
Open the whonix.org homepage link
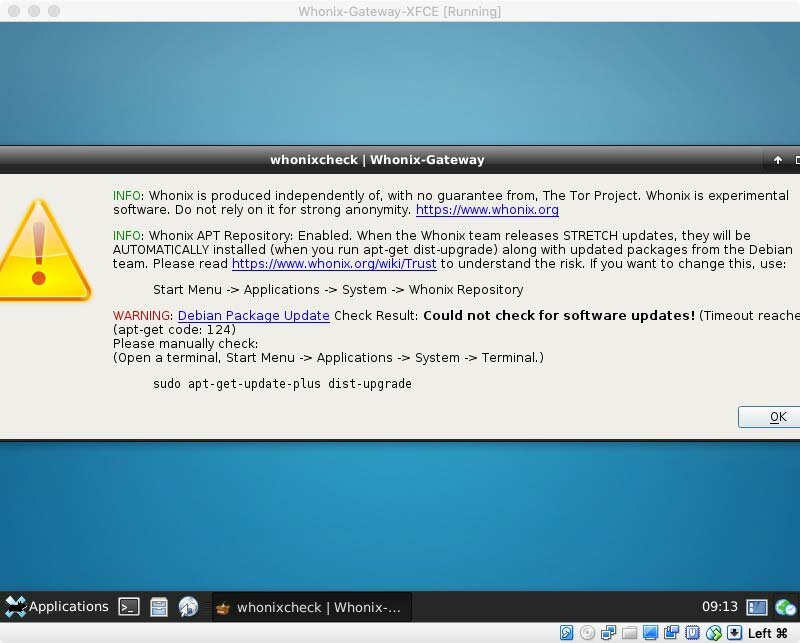487,210
